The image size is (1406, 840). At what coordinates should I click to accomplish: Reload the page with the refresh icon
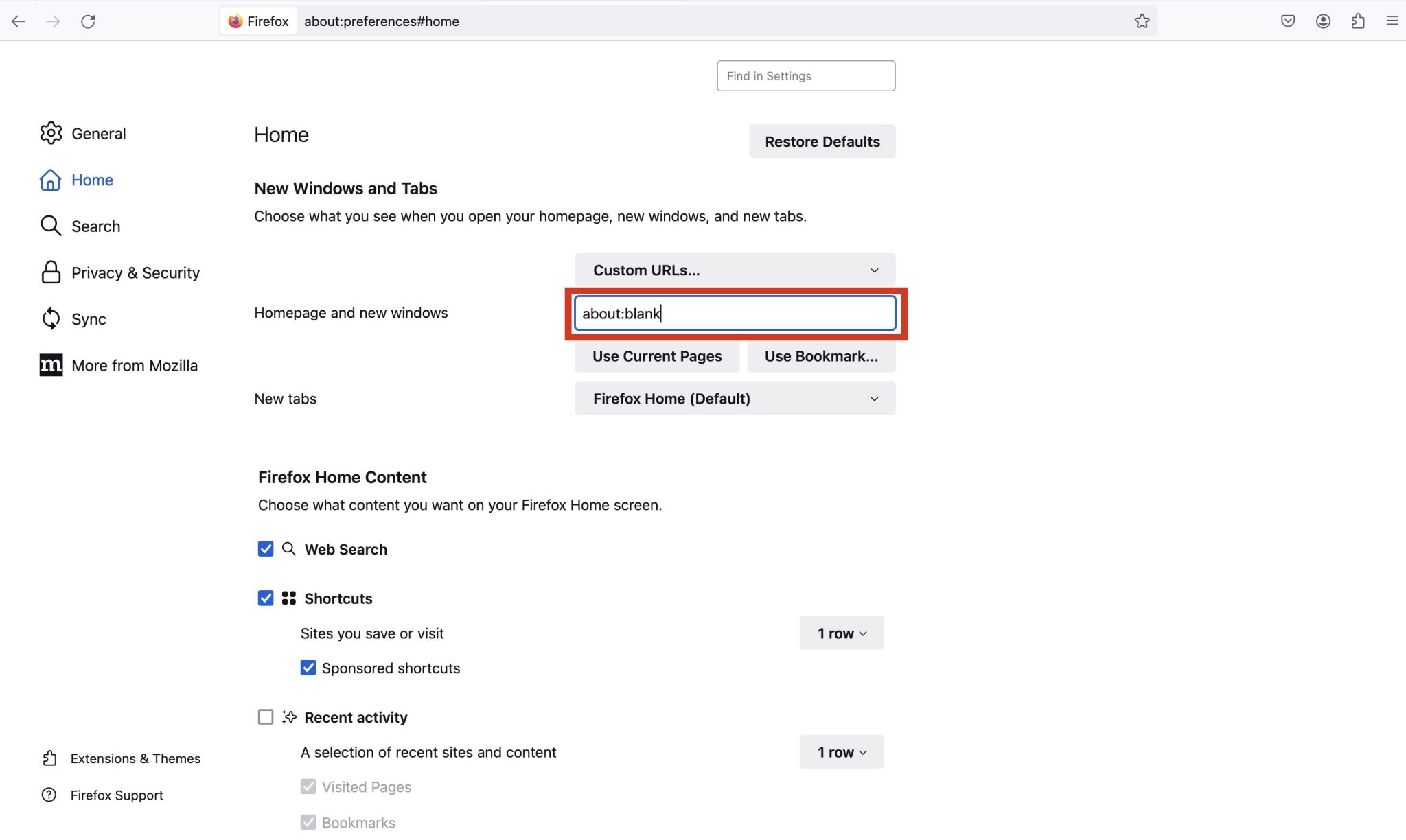click(x=88, y=21)
